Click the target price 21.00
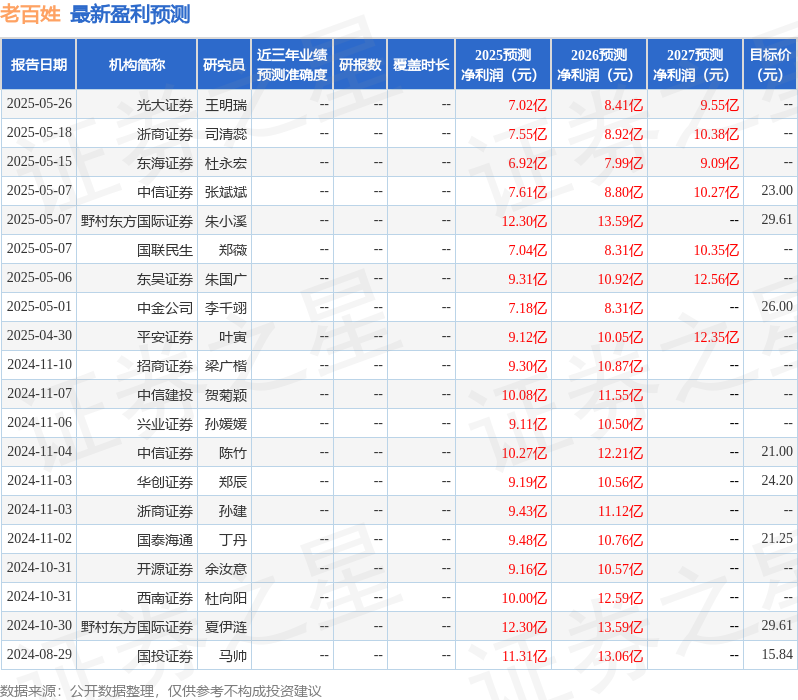 coord(777,452)
